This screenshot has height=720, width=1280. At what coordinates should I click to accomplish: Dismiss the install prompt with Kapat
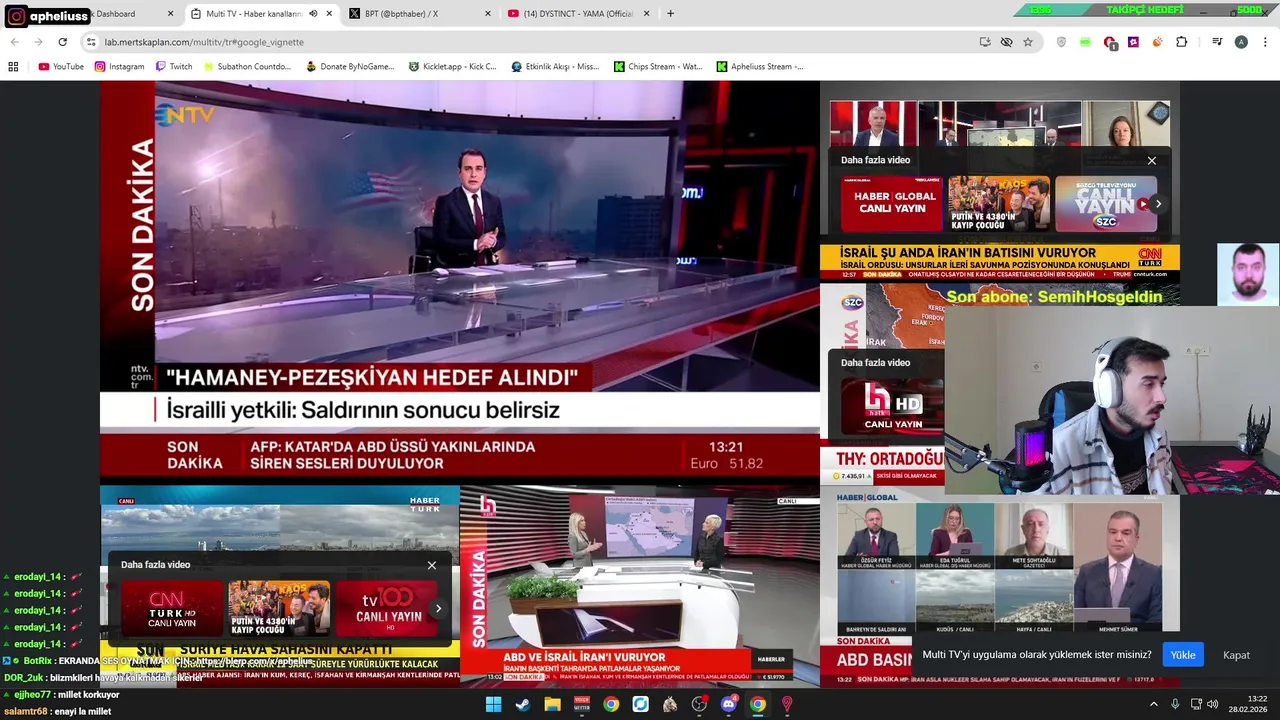[1237, 655]
